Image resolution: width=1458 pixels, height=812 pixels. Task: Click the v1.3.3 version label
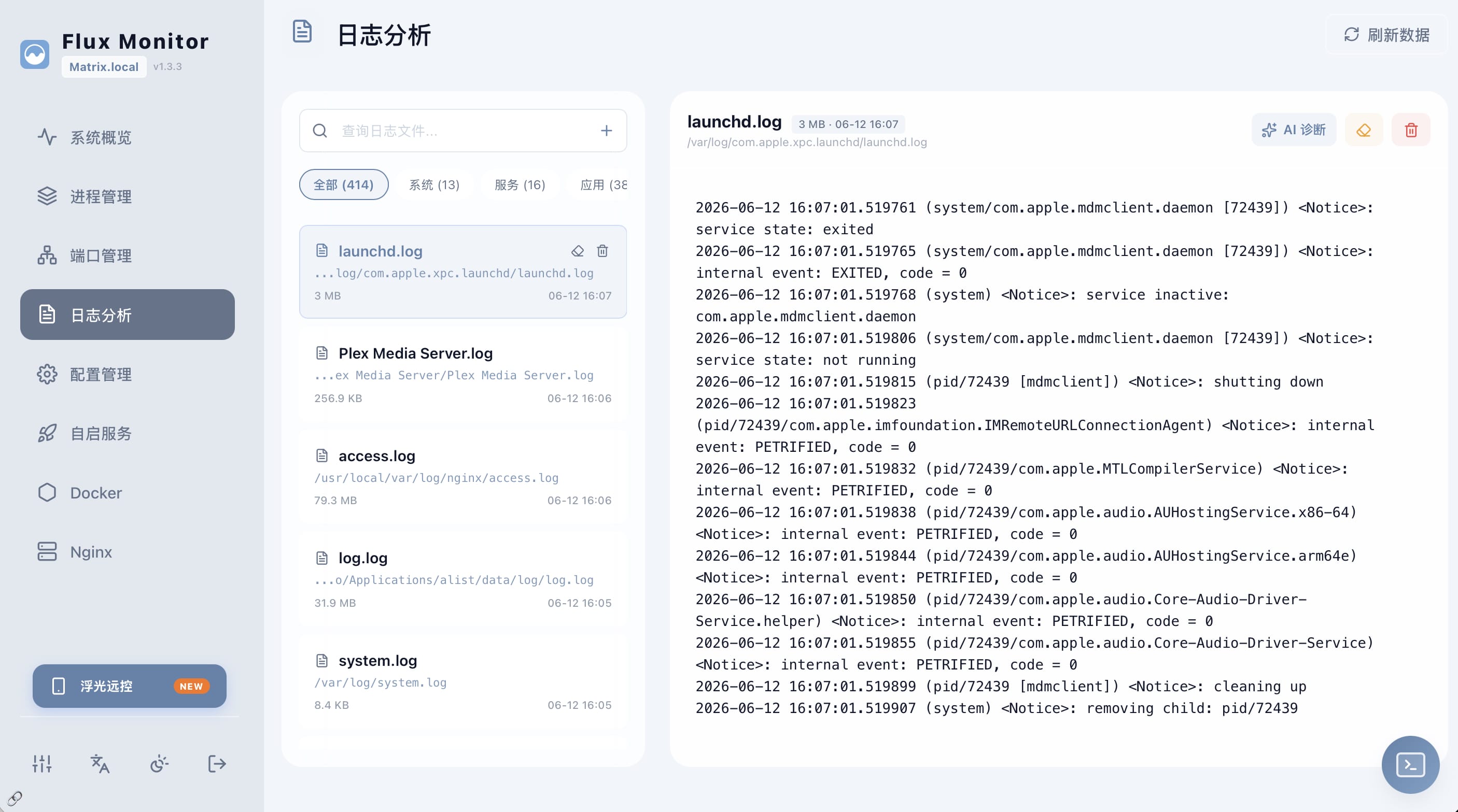pos(167,66)
